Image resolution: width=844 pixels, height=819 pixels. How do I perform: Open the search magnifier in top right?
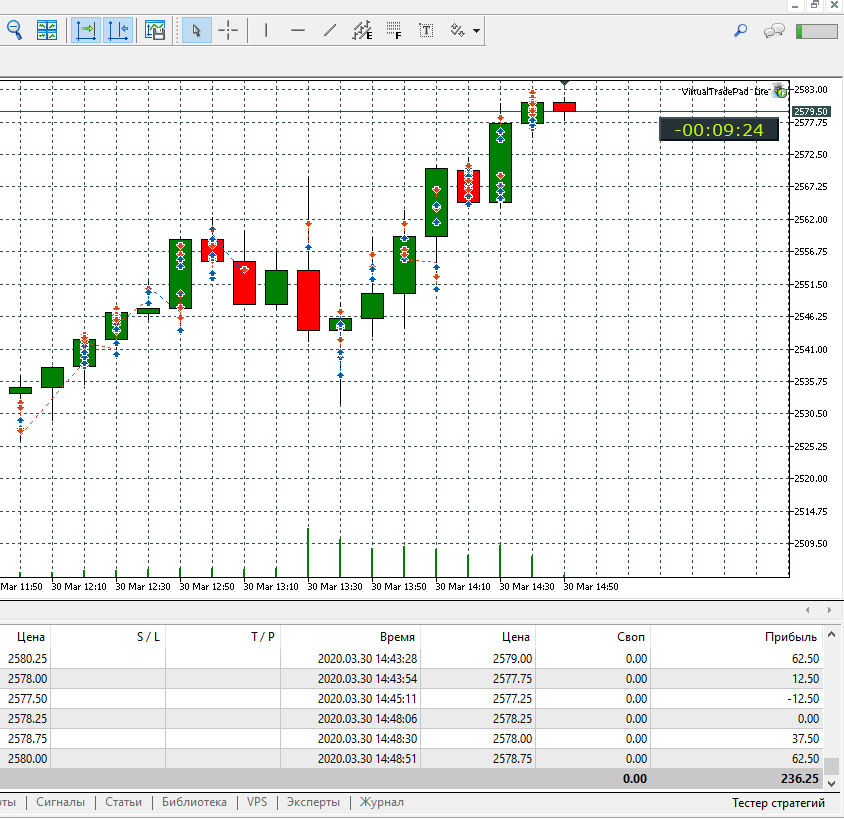(x=741, y=31)
